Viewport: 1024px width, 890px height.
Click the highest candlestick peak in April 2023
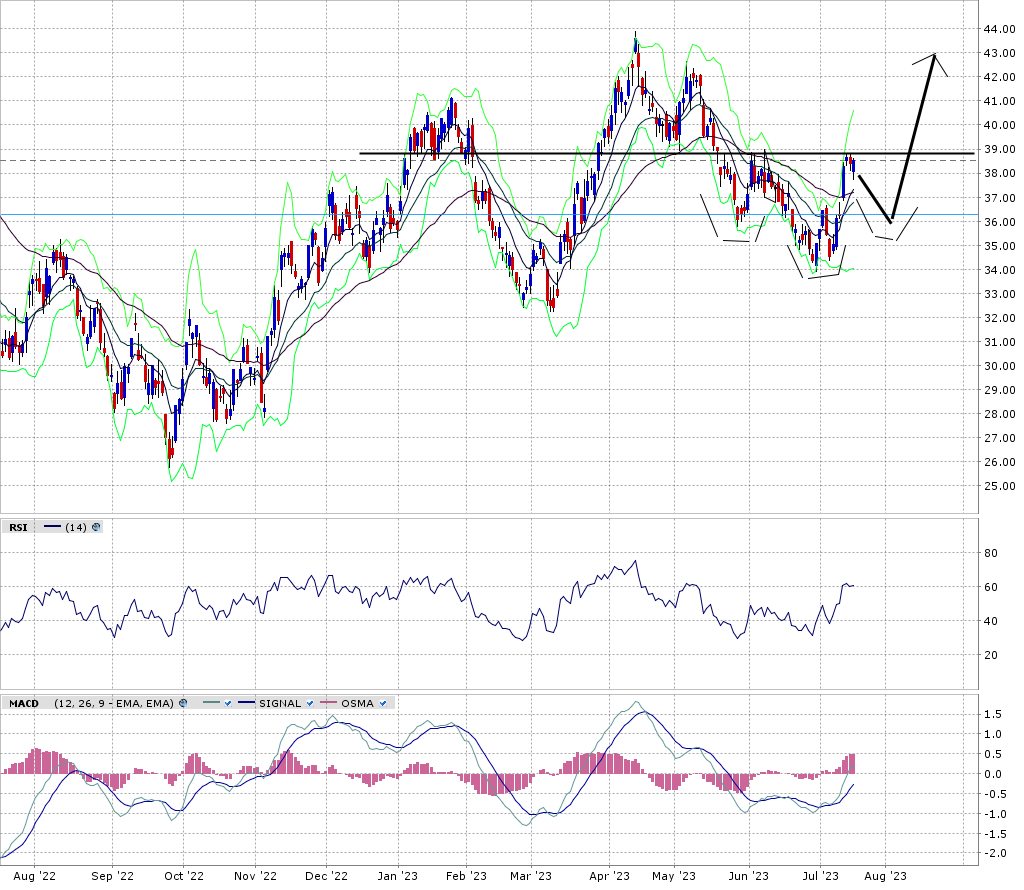pos(636,42)
